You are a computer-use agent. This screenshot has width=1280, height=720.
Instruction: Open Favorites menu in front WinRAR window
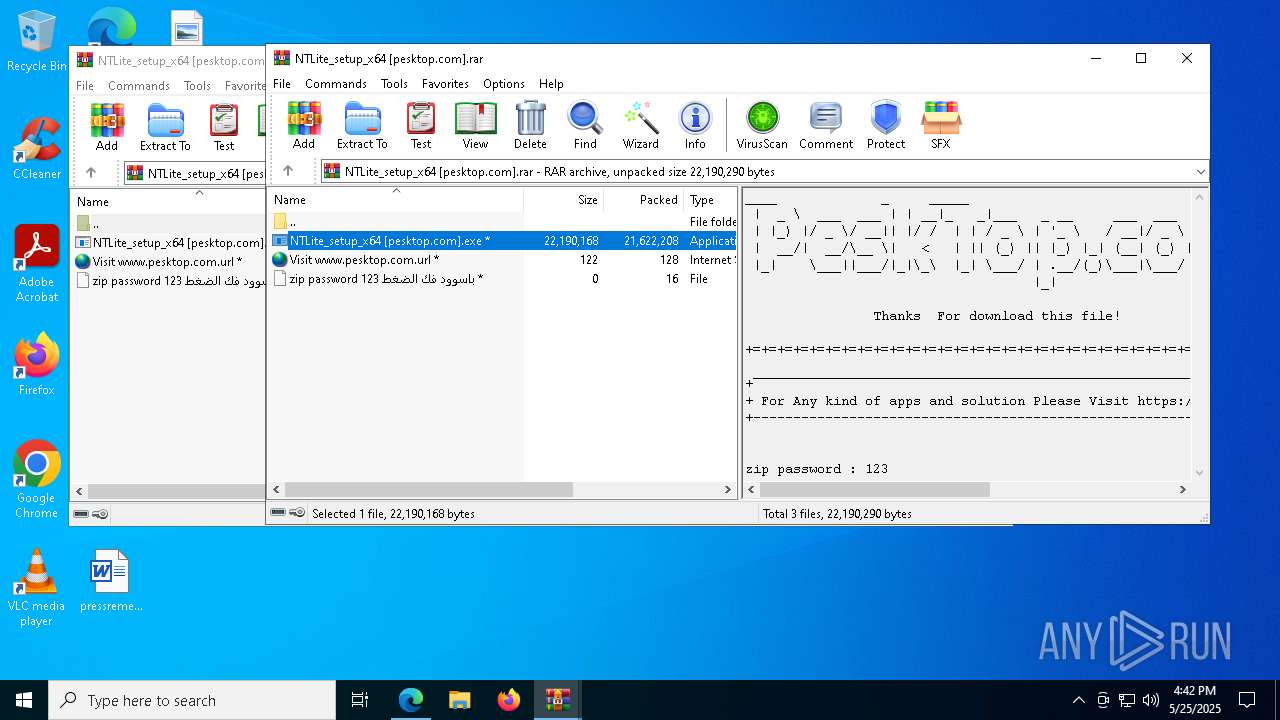445,84
